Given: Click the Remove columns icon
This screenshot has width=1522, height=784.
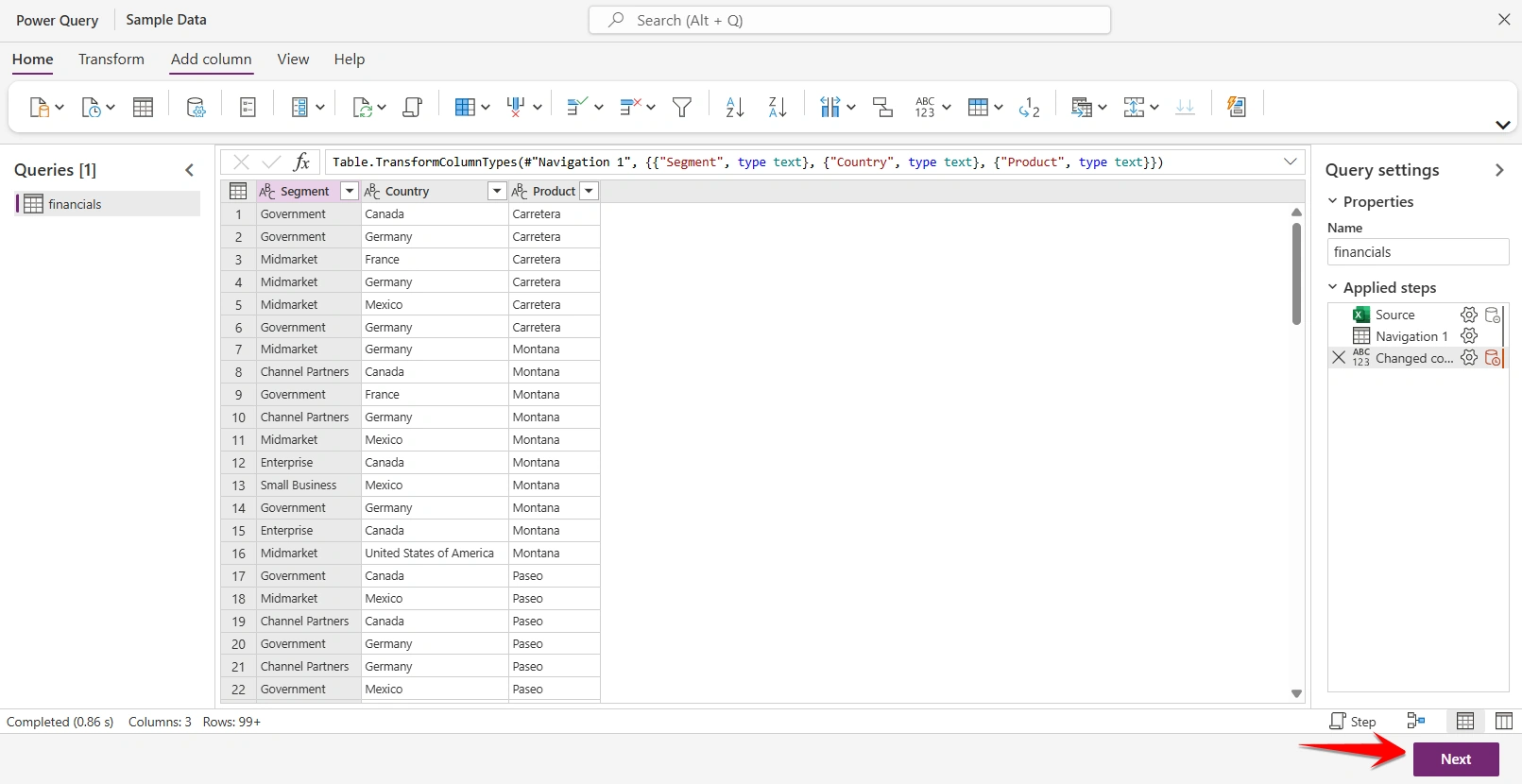Looking at the screenshot, I should coord(516,107).
